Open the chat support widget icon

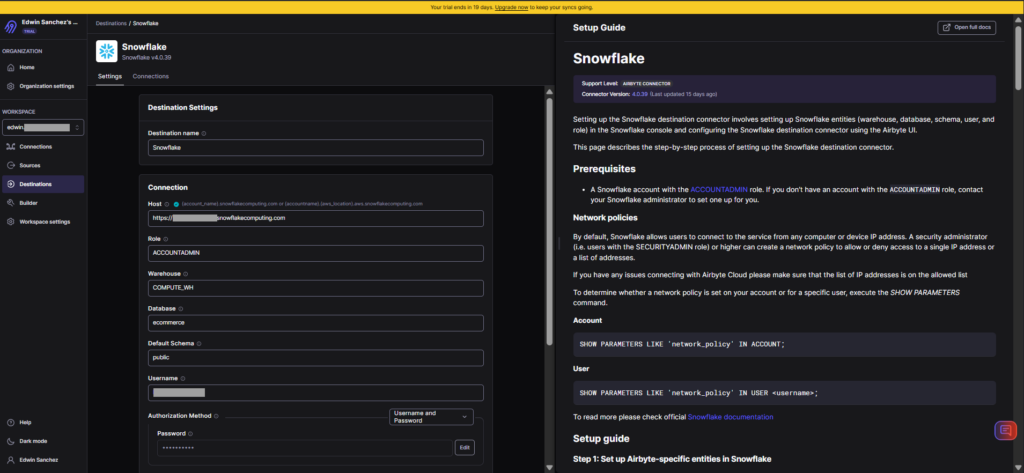[x=1005, y=431]
